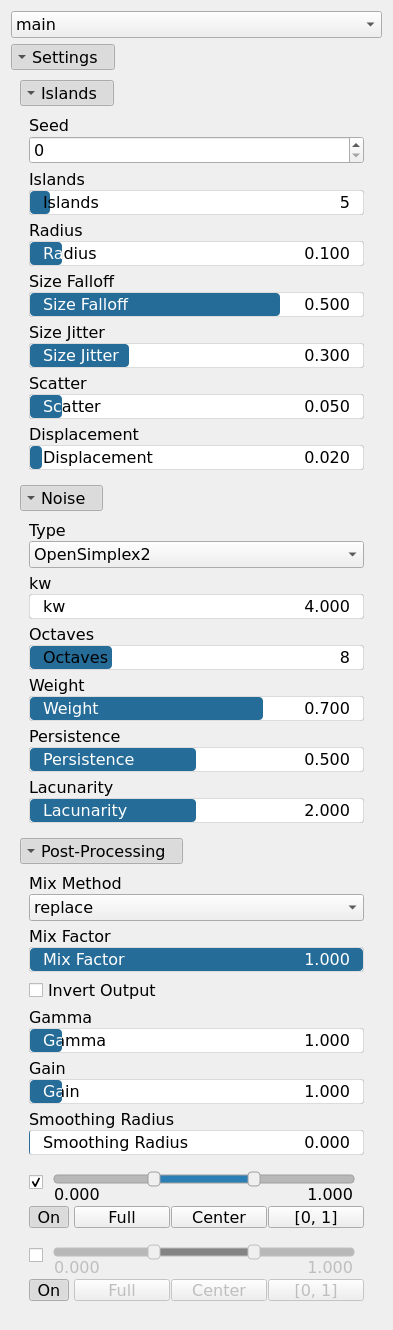This screenshot has height=1330, width=393.
Task: Increment the Seed value with up arrow
Action: [x=356, y=145]
